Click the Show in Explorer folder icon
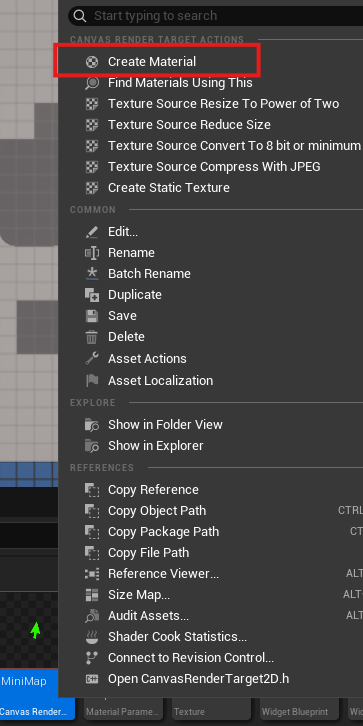 tap(92, 446)
